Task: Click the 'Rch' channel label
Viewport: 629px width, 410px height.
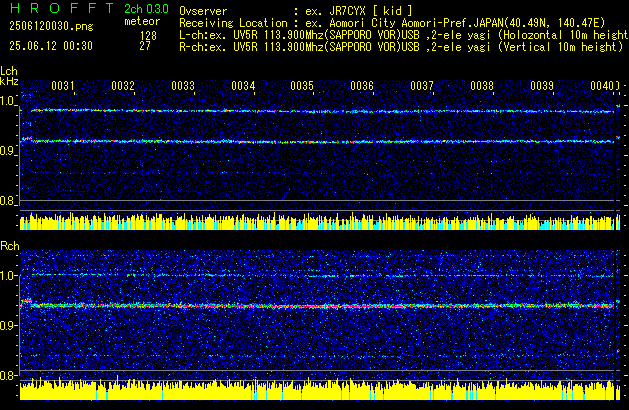Action: coord(10,246)
